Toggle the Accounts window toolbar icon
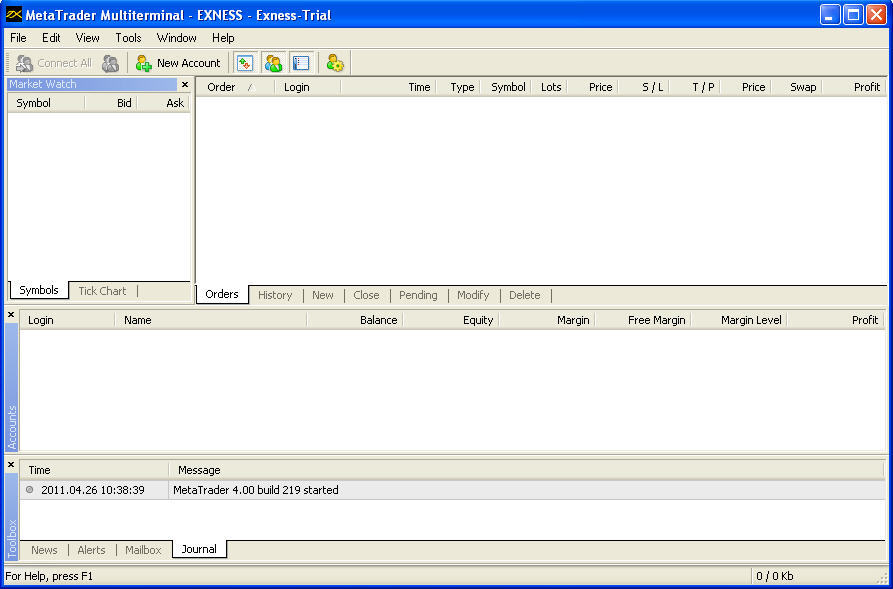The width and height of the screenshot is (893, 589). coord(273,63)
